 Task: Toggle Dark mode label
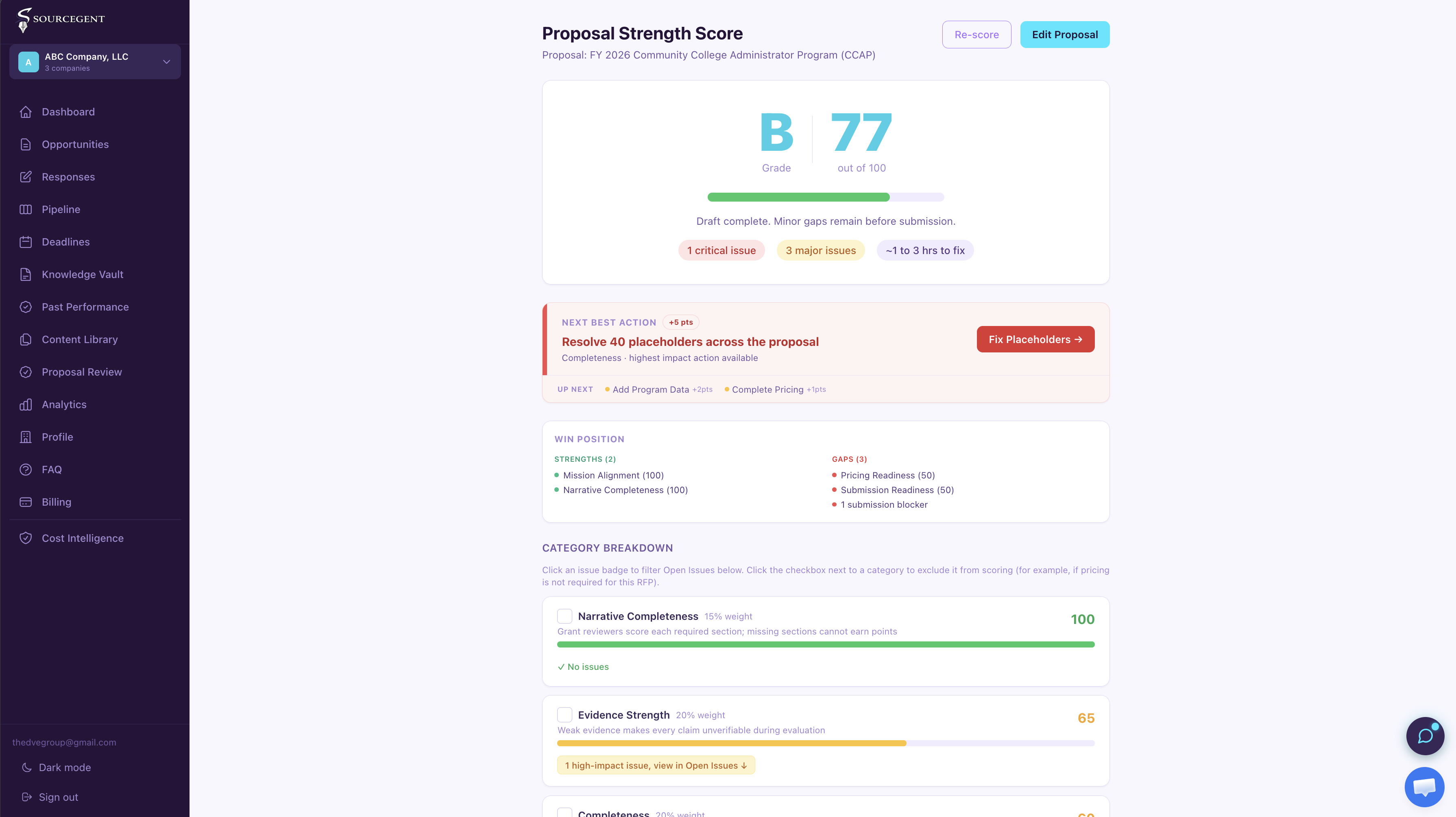pyautogui.click(x=65, y=767)
